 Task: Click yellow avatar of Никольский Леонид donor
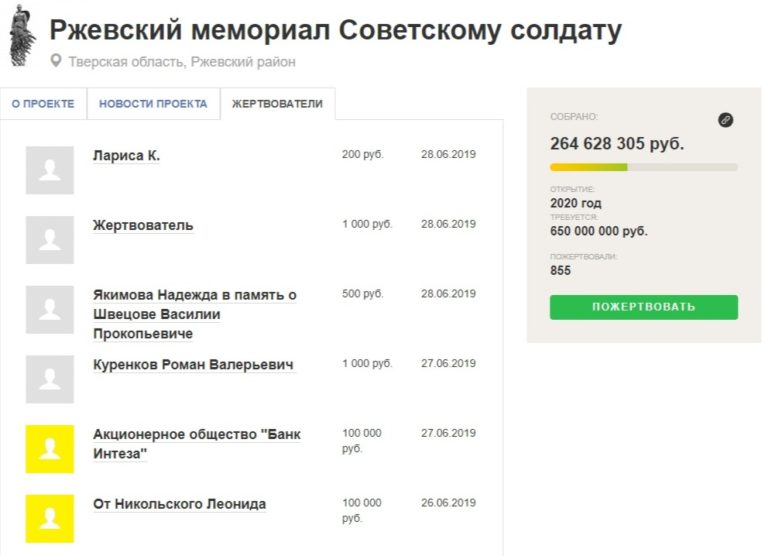click(x=50, y=518)
